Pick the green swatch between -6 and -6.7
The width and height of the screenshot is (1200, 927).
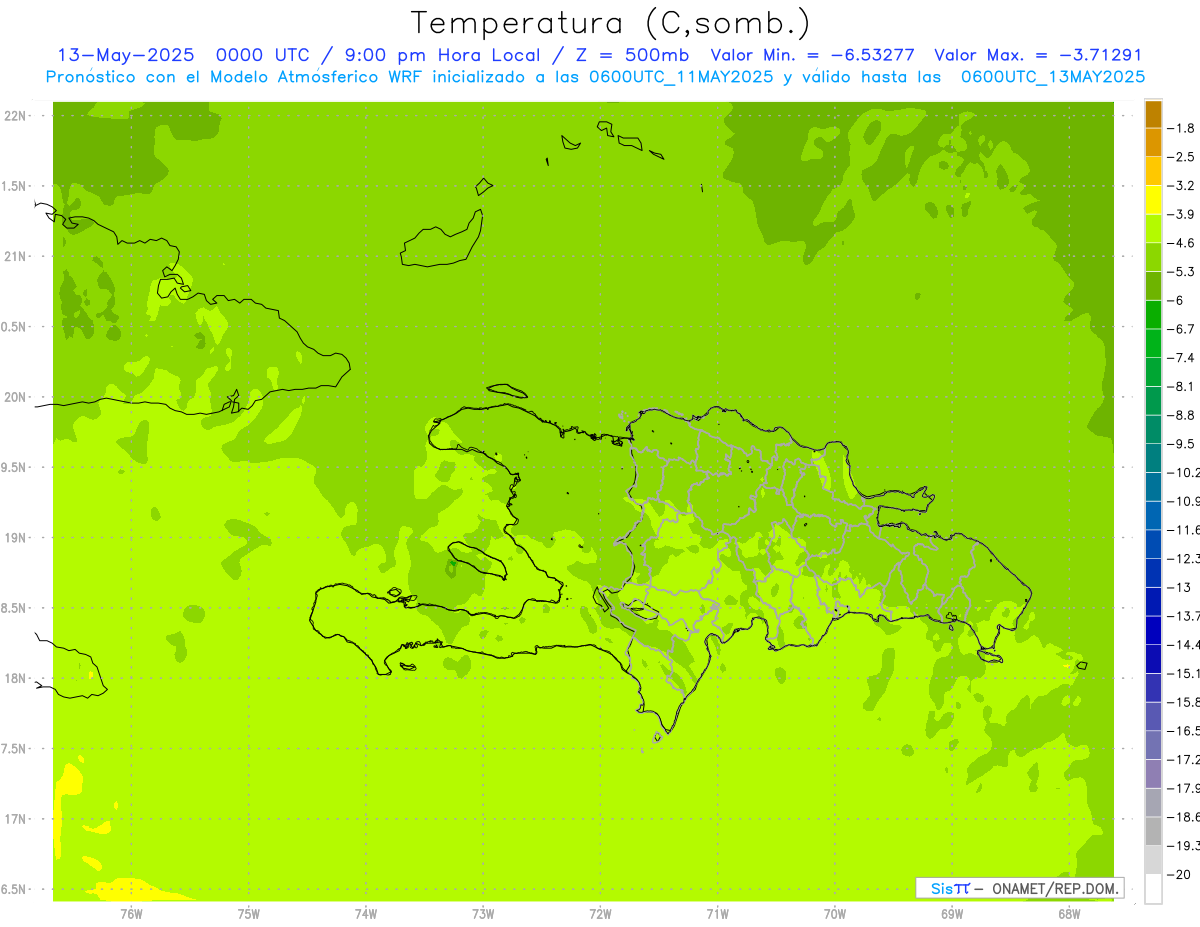coord(1153,314)
